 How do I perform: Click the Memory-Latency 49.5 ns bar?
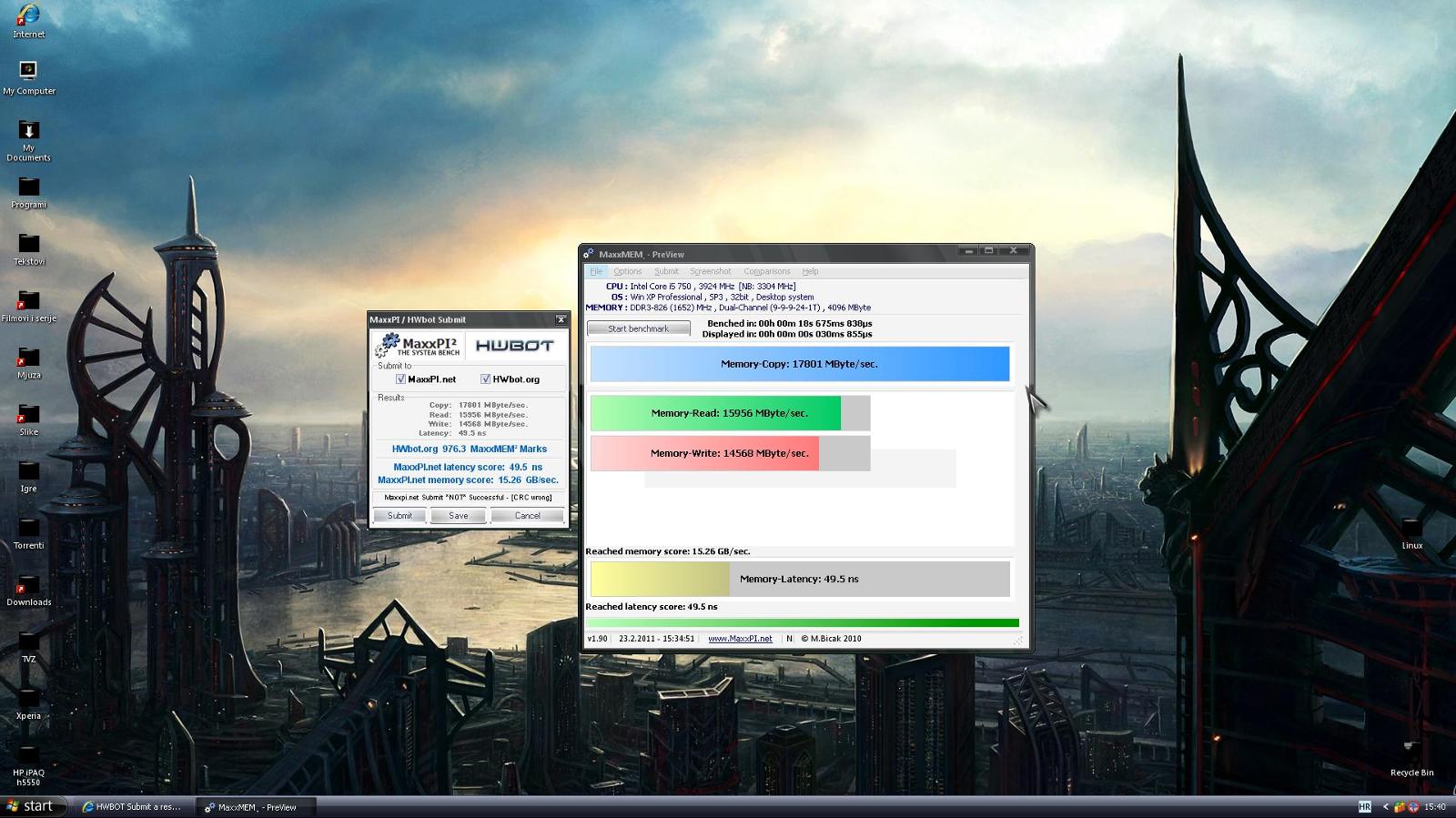[799, 579]
